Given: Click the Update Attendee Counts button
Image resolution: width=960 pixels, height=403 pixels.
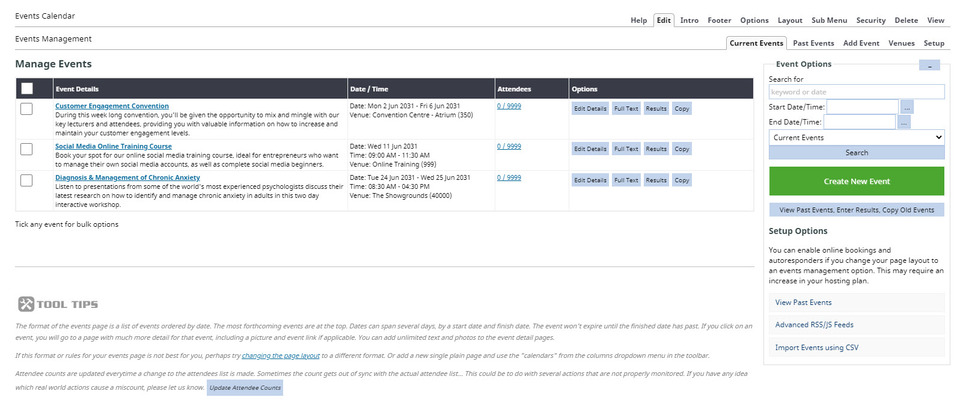Looking at the screenshot, I should [245, 387].
